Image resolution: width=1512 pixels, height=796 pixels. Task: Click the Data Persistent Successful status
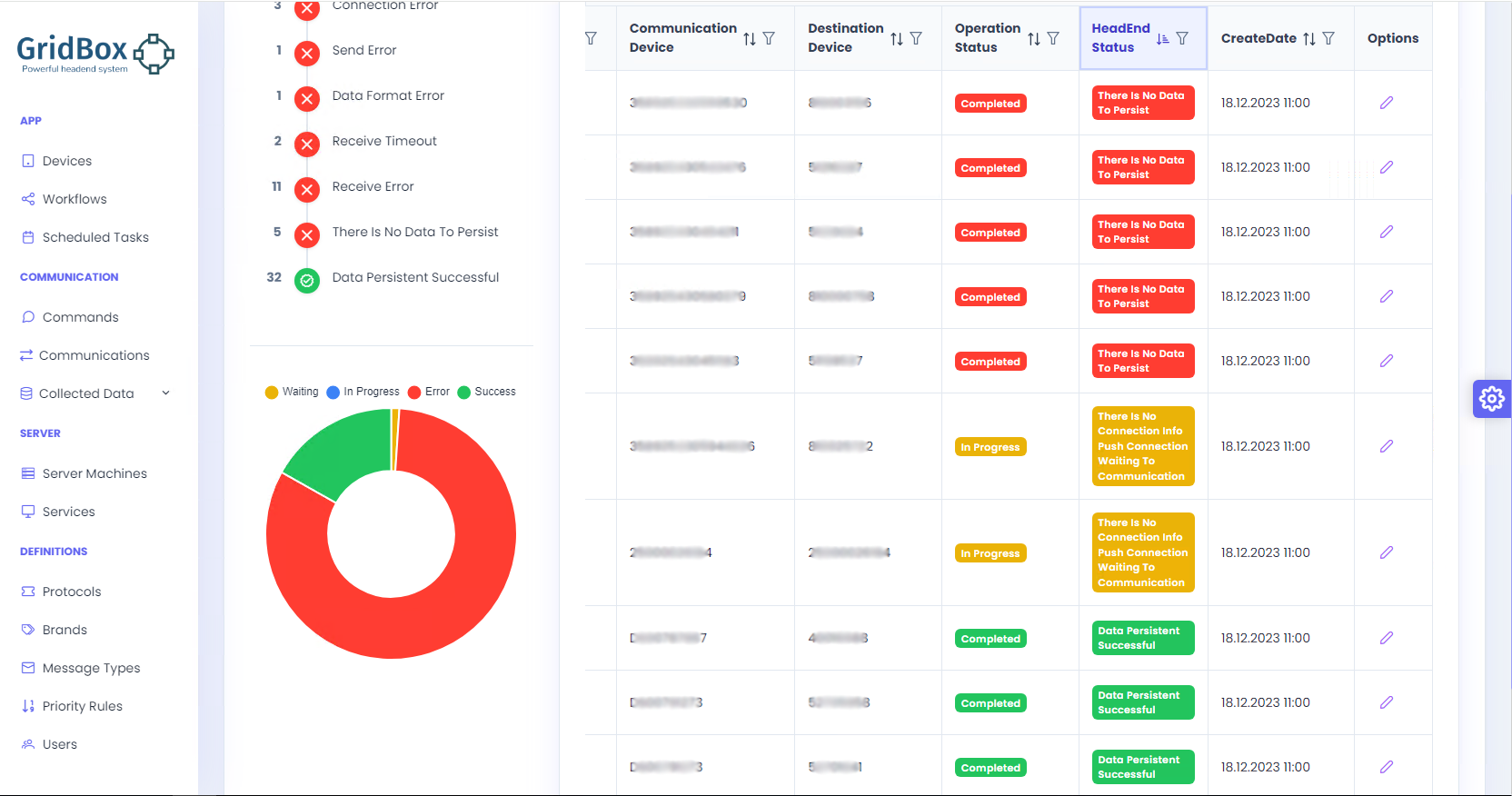point(415,277)
